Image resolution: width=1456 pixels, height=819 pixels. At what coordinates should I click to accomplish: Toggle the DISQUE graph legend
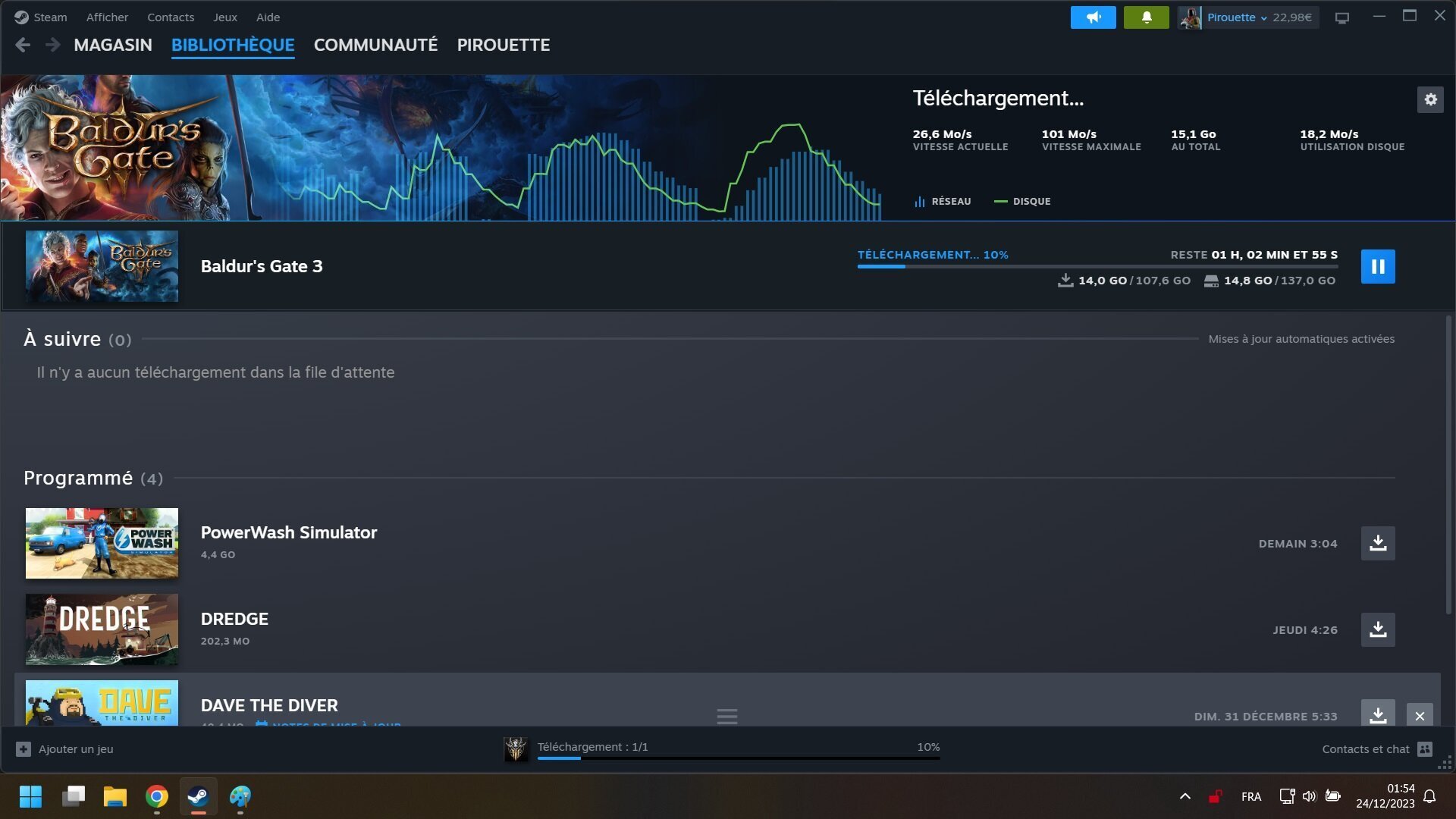[1022, 201]
